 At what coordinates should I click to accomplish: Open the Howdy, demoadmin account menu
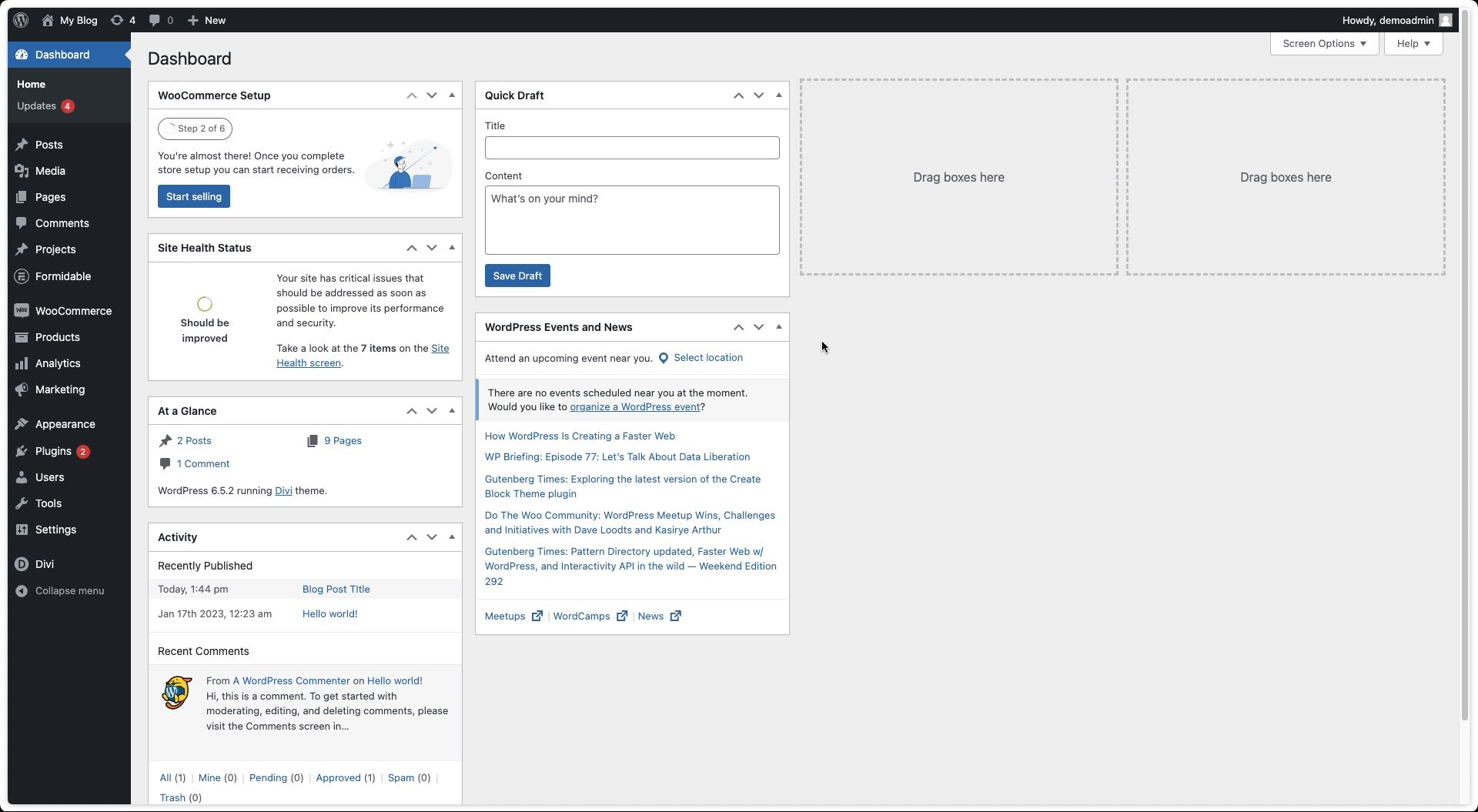pyautogui.click(x=1396, y=20)
